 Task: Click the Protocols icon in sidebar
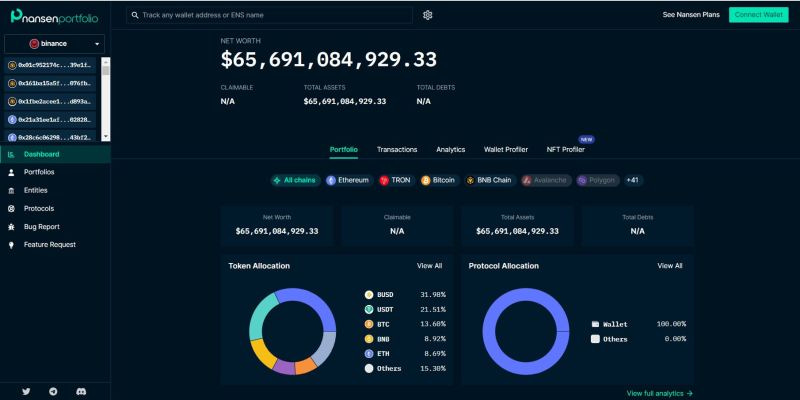pos(11,209)
